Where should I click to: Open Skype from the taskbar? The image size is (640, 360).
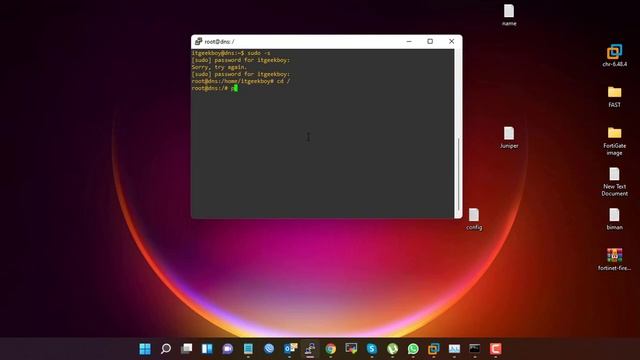coord(371,349)
